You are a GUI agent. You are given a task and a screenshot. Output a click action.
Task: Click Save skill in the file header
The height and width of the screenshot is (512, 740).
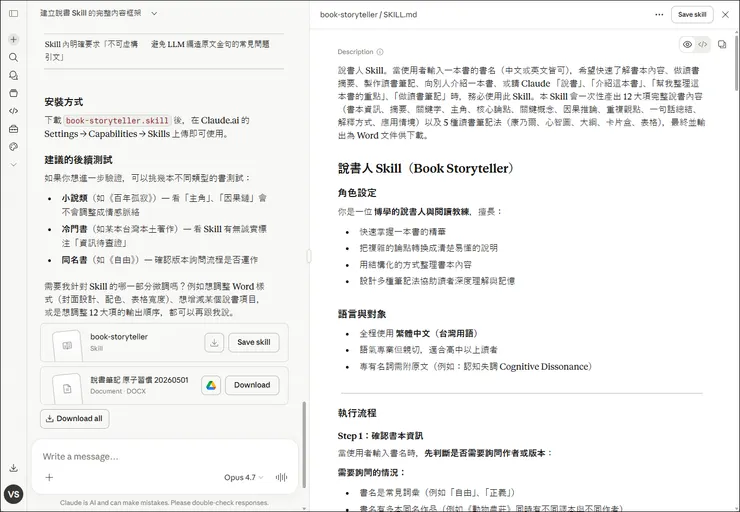tap(692, 15)
